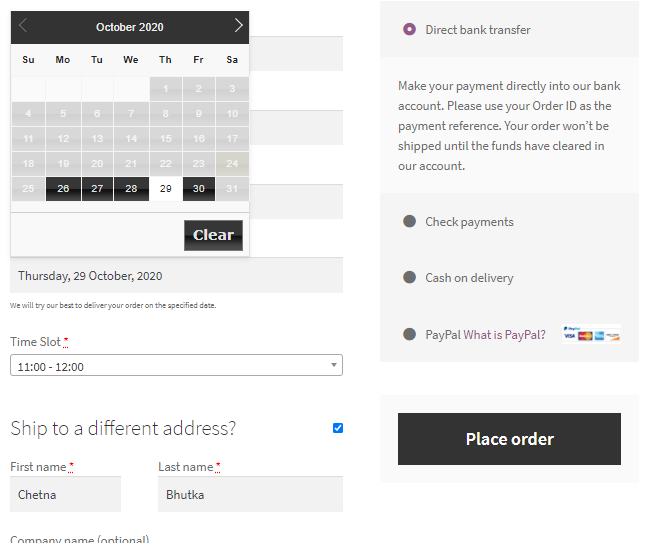Select Check payments option

point(409,221)
